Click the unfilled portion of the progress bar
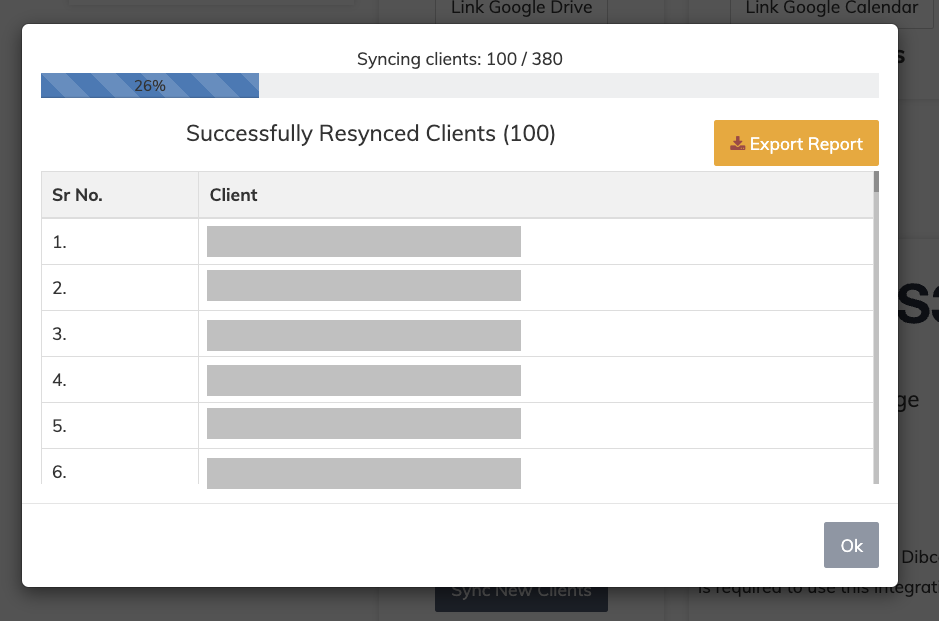This screenshot has width=939, height=621. coord(568,86)
